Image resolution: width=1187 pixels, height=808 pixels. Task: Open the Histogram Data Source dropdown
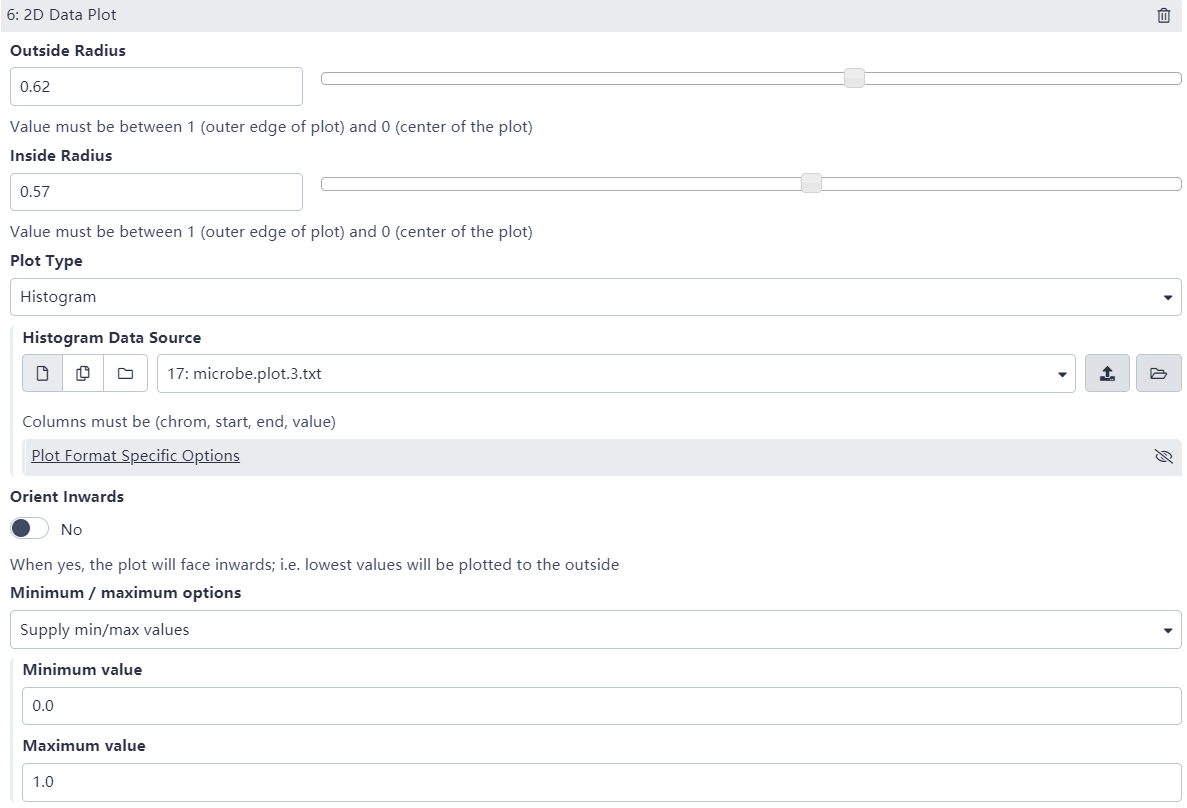pyautogui.click(x=615, y=374)
